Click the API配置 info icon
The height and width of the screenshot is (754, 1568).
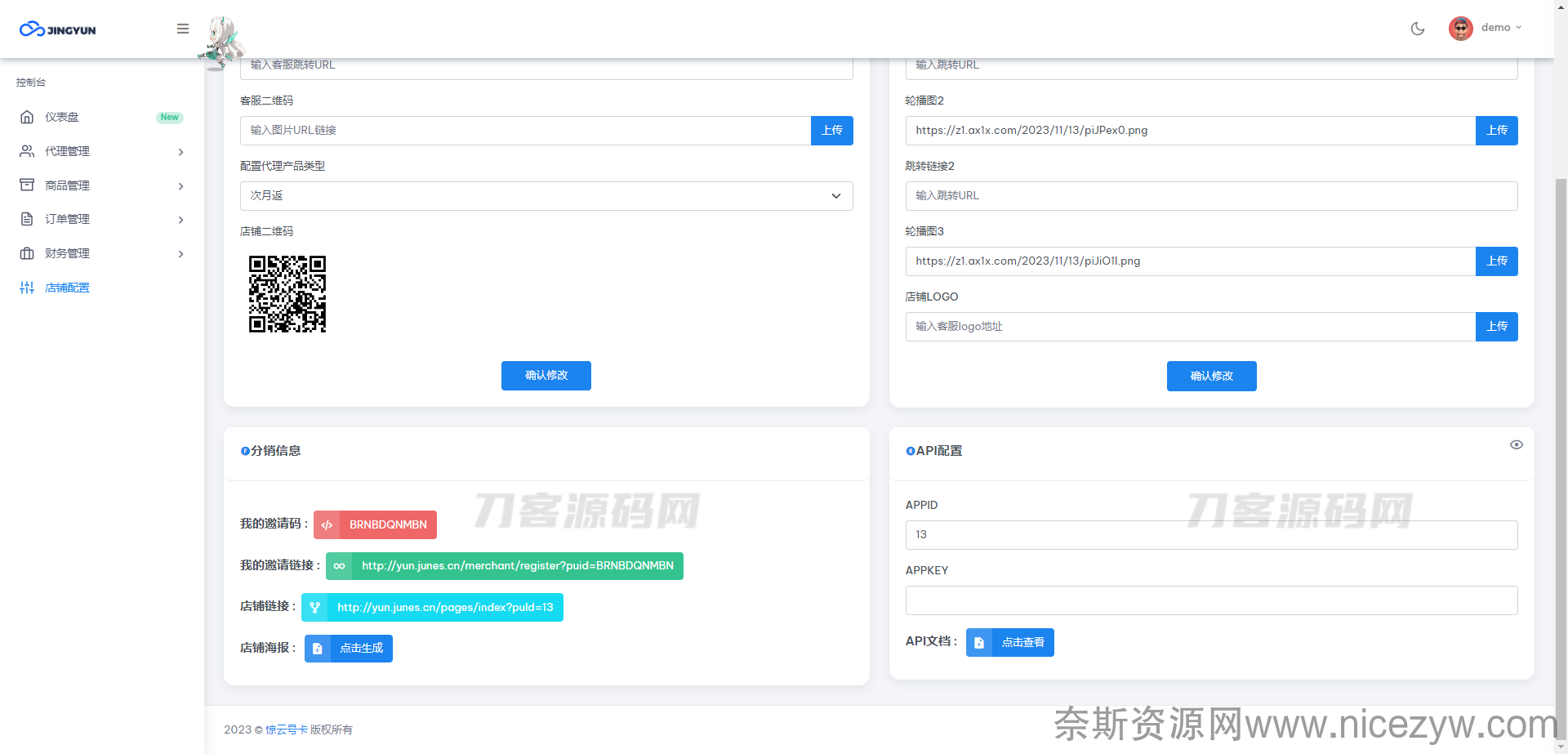click(911, 451)
